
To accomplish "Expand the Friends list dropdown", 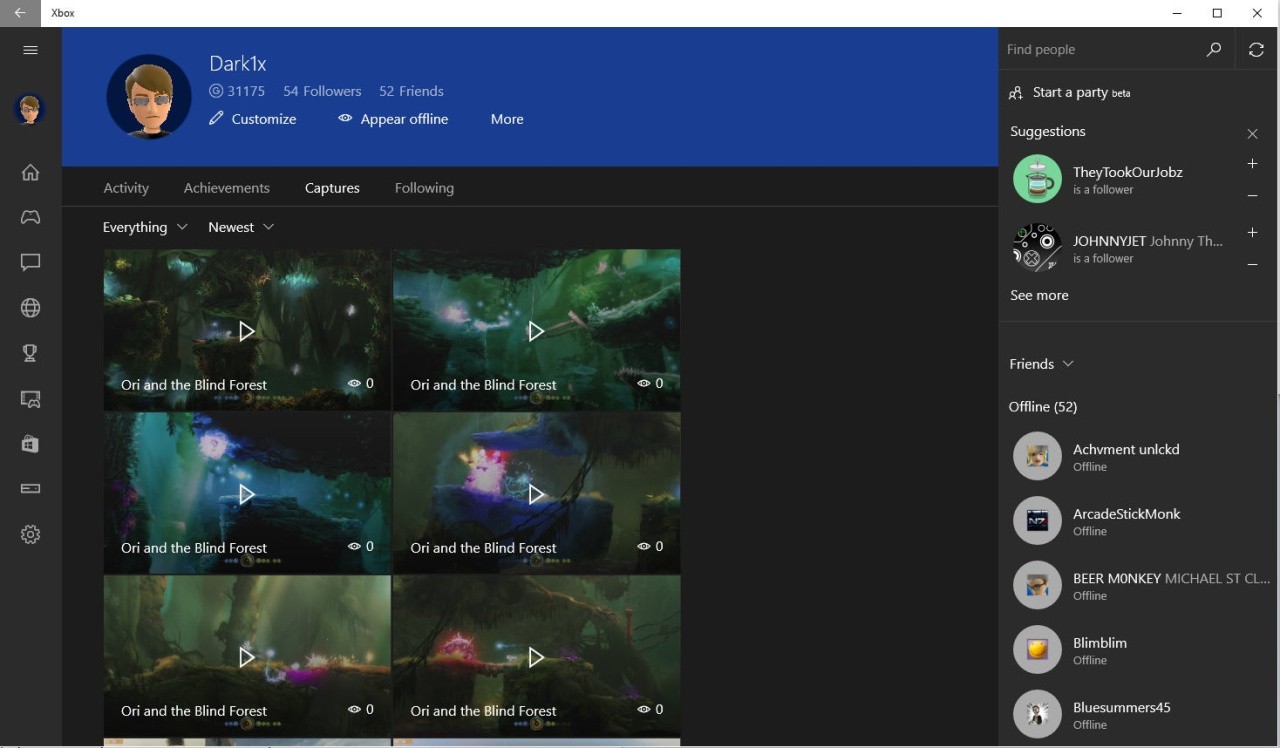I will [1042, 364].
